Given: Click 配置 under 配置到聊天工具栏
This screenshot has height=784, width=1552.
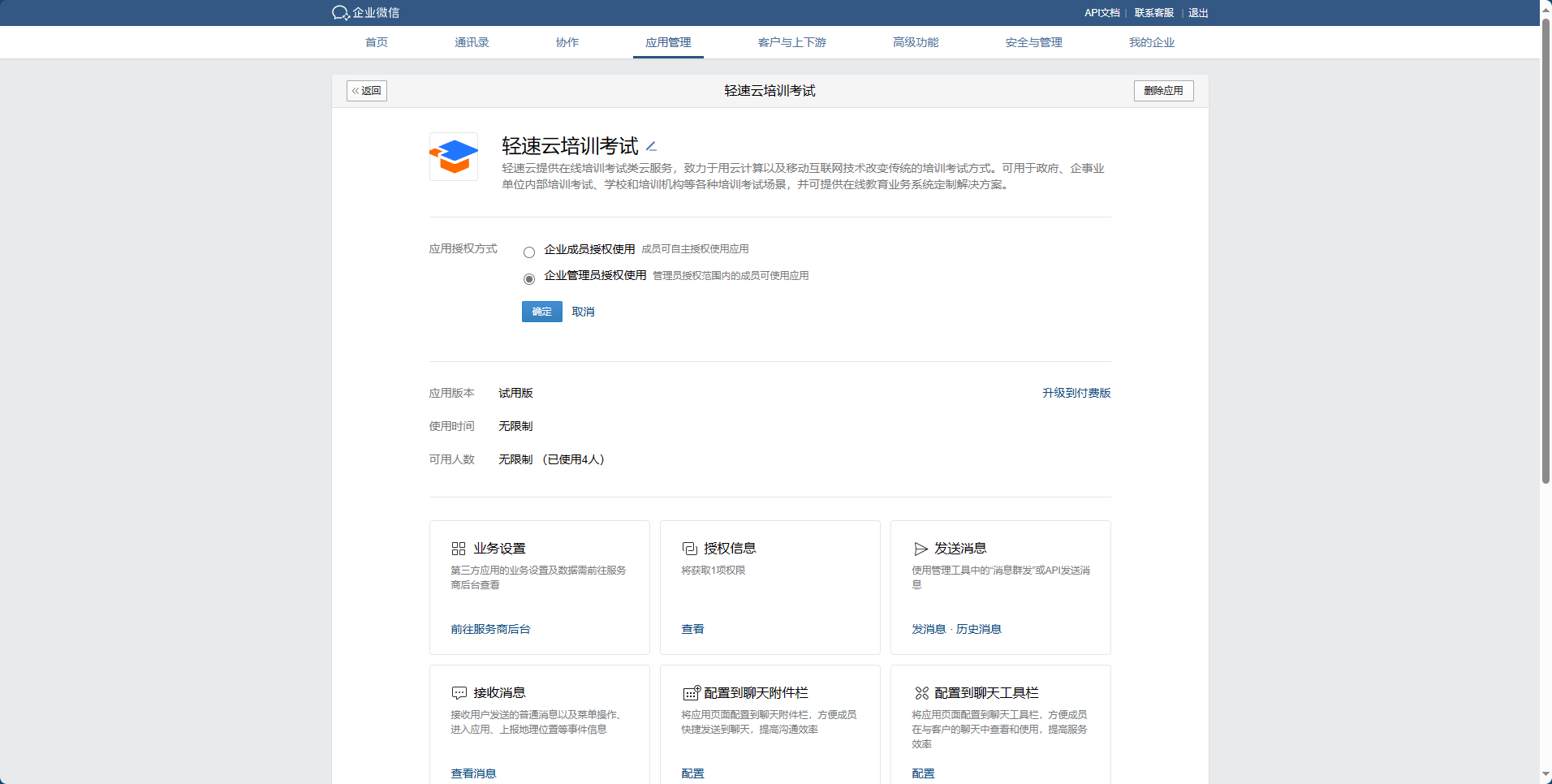Looking at the screenshot, I should [x=924, y=773].
